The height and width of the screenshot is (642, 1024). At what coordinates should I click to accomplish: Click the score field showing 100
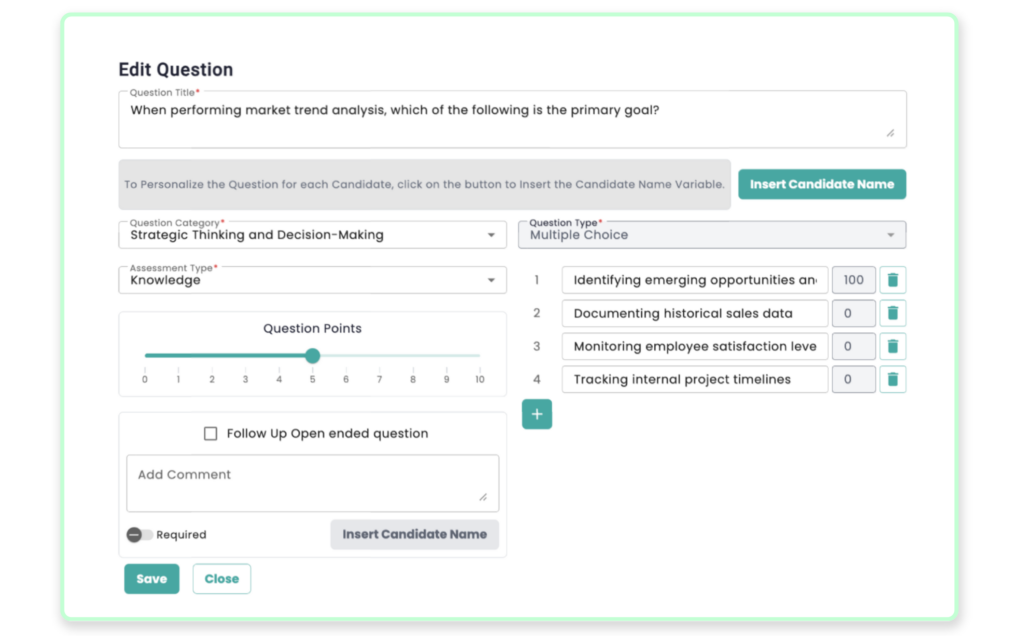[853, 280]
